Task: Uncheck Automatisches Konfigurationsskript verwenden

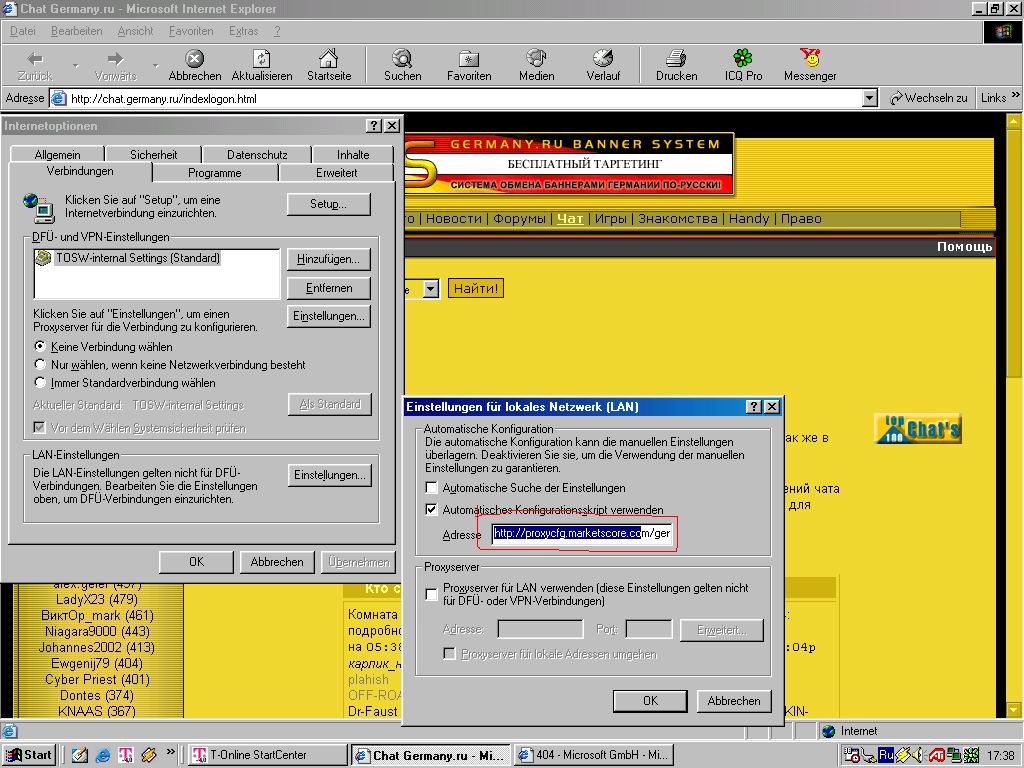Action: [431, 509]
